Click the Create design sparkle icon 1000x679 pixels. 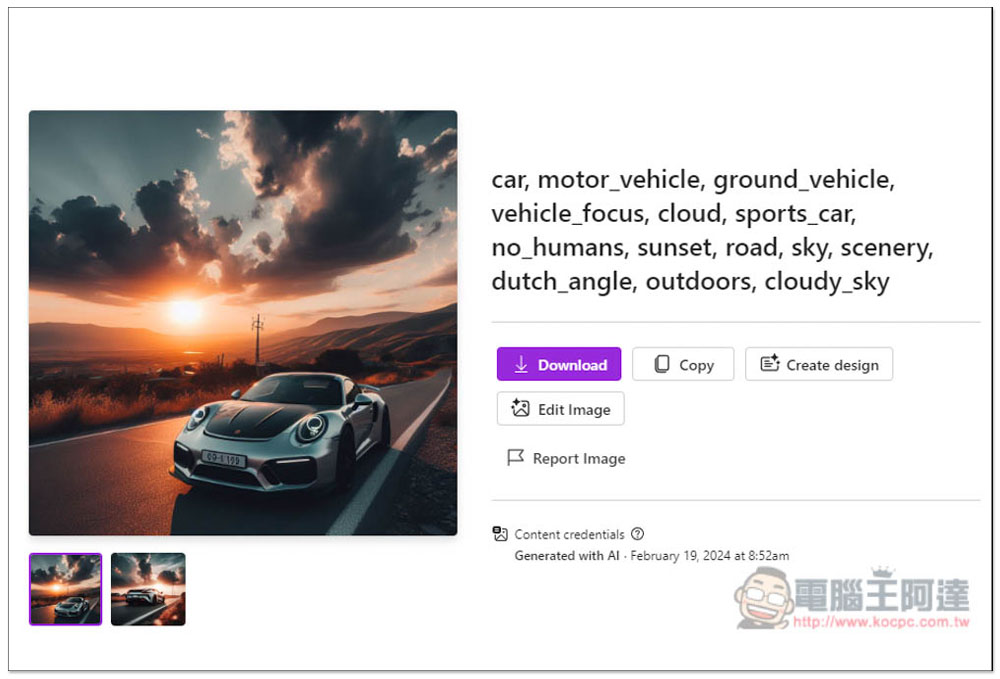pyautogui.click(x=769, y=364)
